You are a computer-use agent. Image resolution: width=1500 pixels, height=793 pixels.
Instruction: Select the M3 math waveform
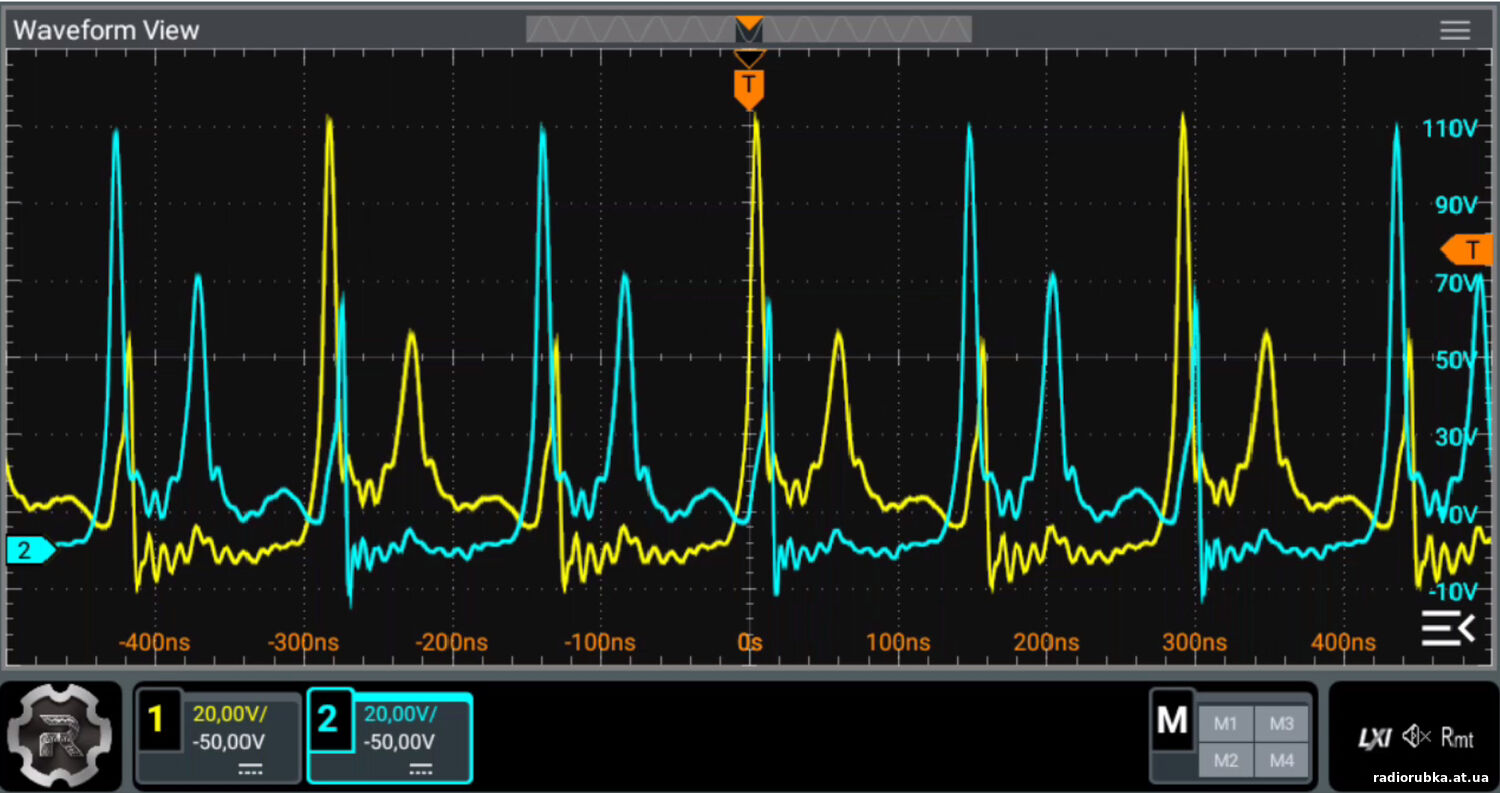(x=1281, y=724)
